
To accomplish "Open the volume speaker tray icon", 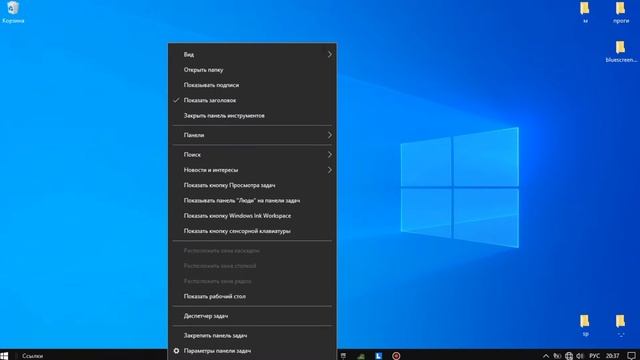I will point(580,356).
